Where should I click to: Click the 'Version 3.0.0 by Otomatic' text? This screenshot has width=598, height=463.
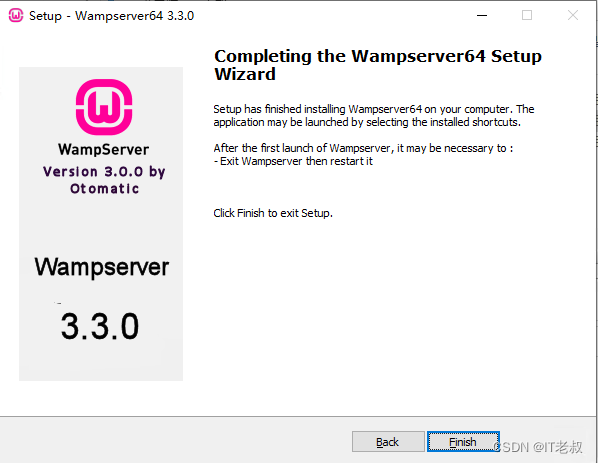(x=104, y=180)
